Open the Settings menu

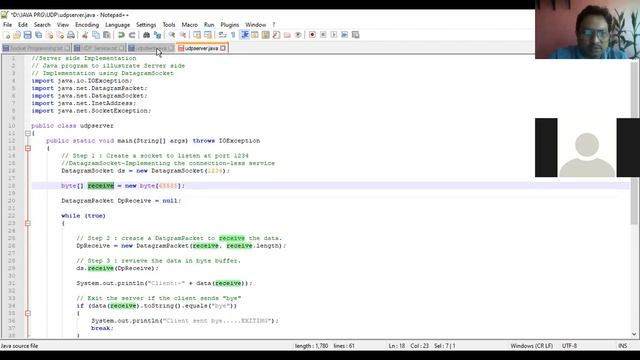tap(146, 25)
